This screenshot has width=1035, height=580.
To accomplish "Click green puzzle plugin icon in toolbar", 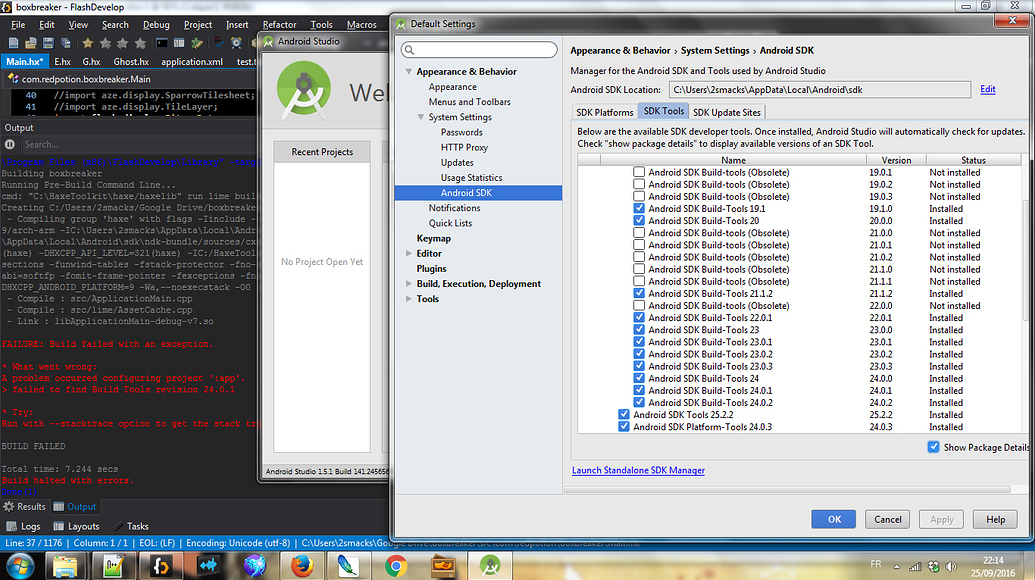I will [197, 44].
